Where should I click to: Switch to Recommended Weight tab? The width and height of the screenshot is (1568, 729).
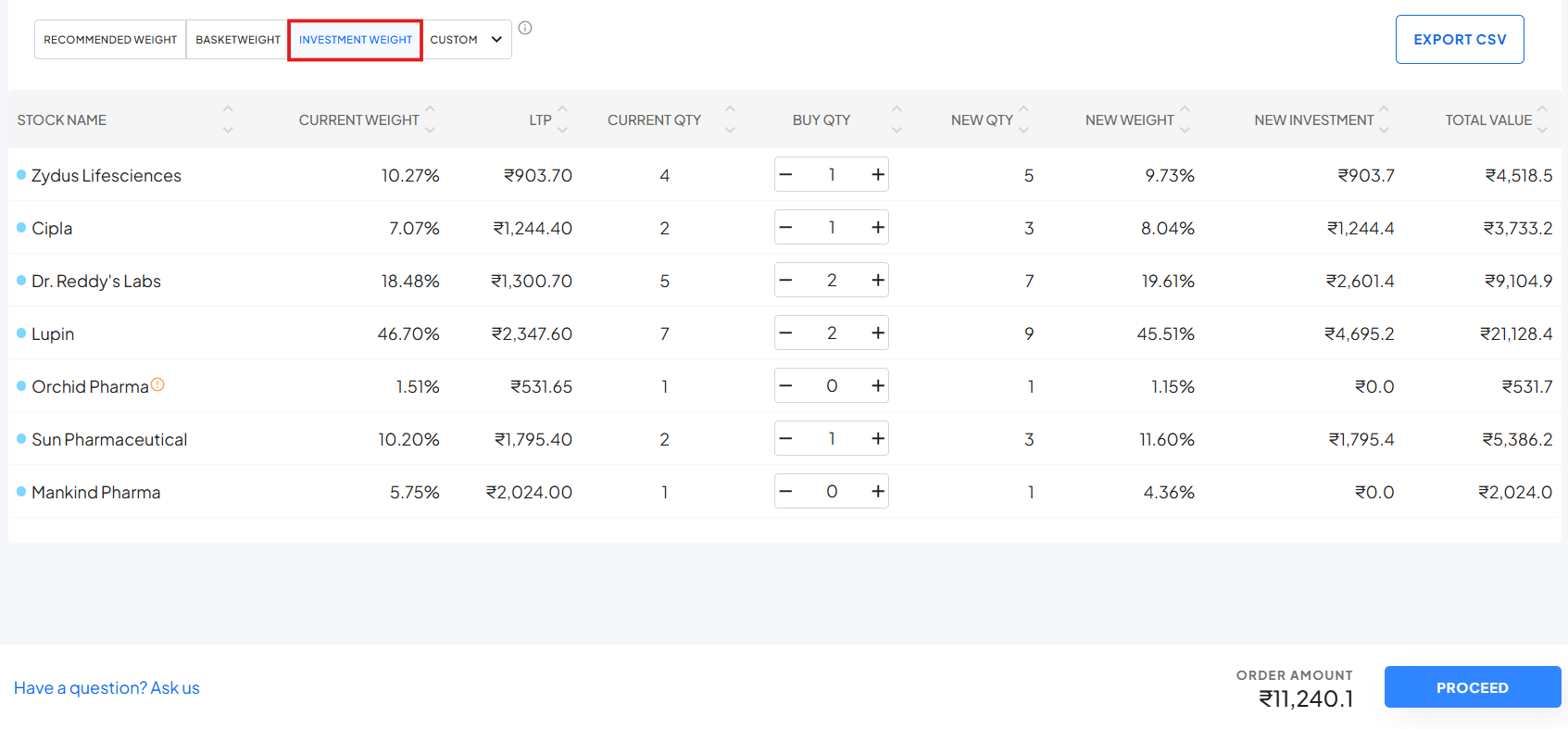[110, 40]
